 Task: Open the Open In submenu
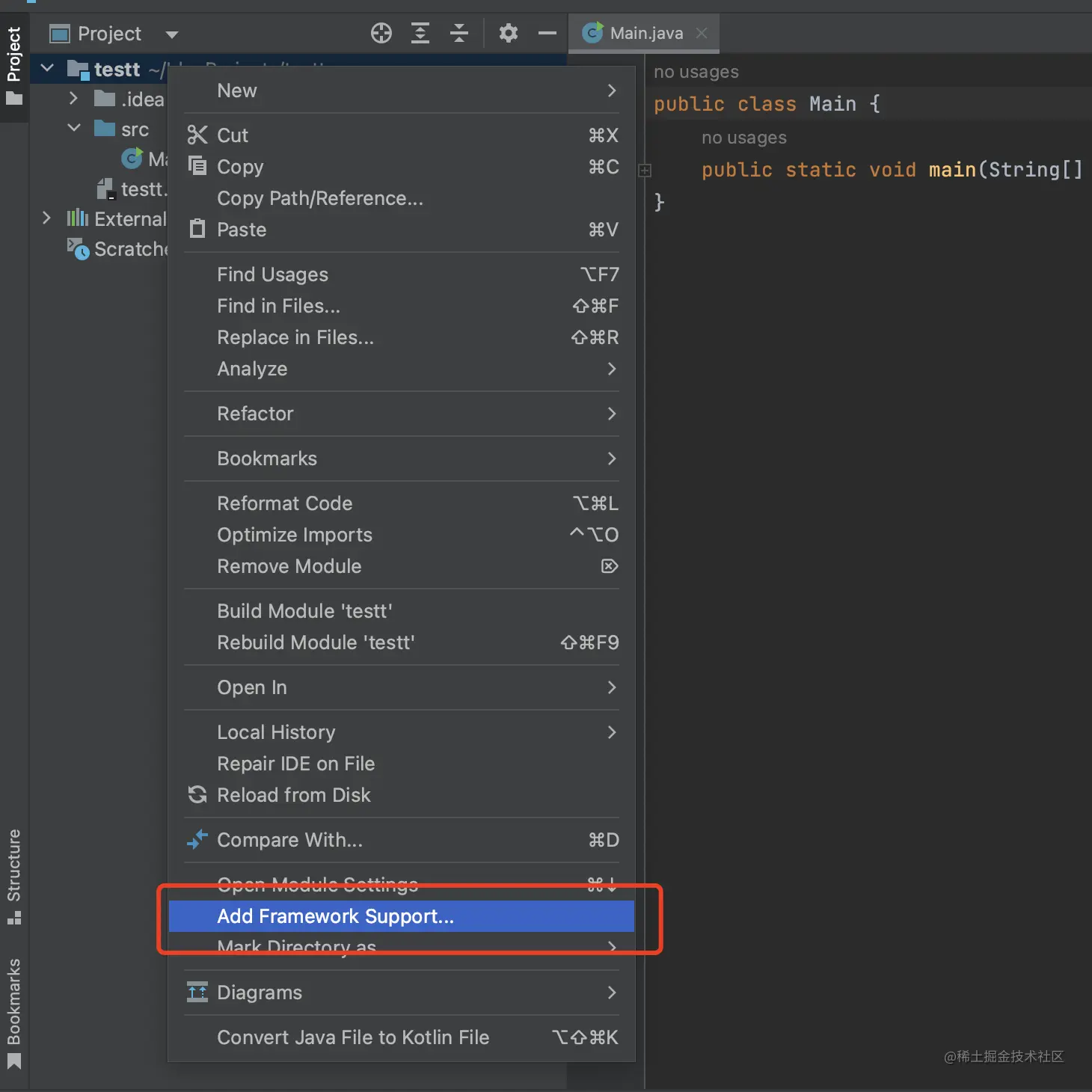tap(402, 687)
